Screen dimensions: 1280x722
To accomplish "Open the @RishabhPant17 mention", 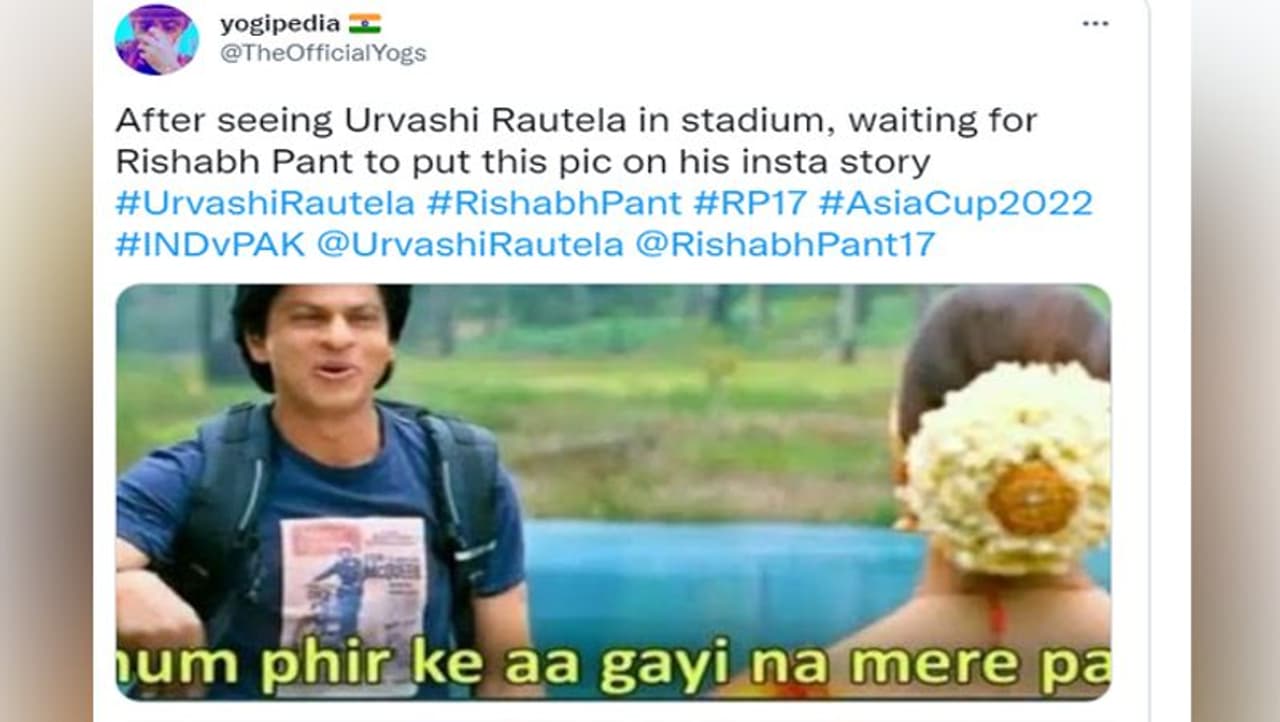I will 786,244.
